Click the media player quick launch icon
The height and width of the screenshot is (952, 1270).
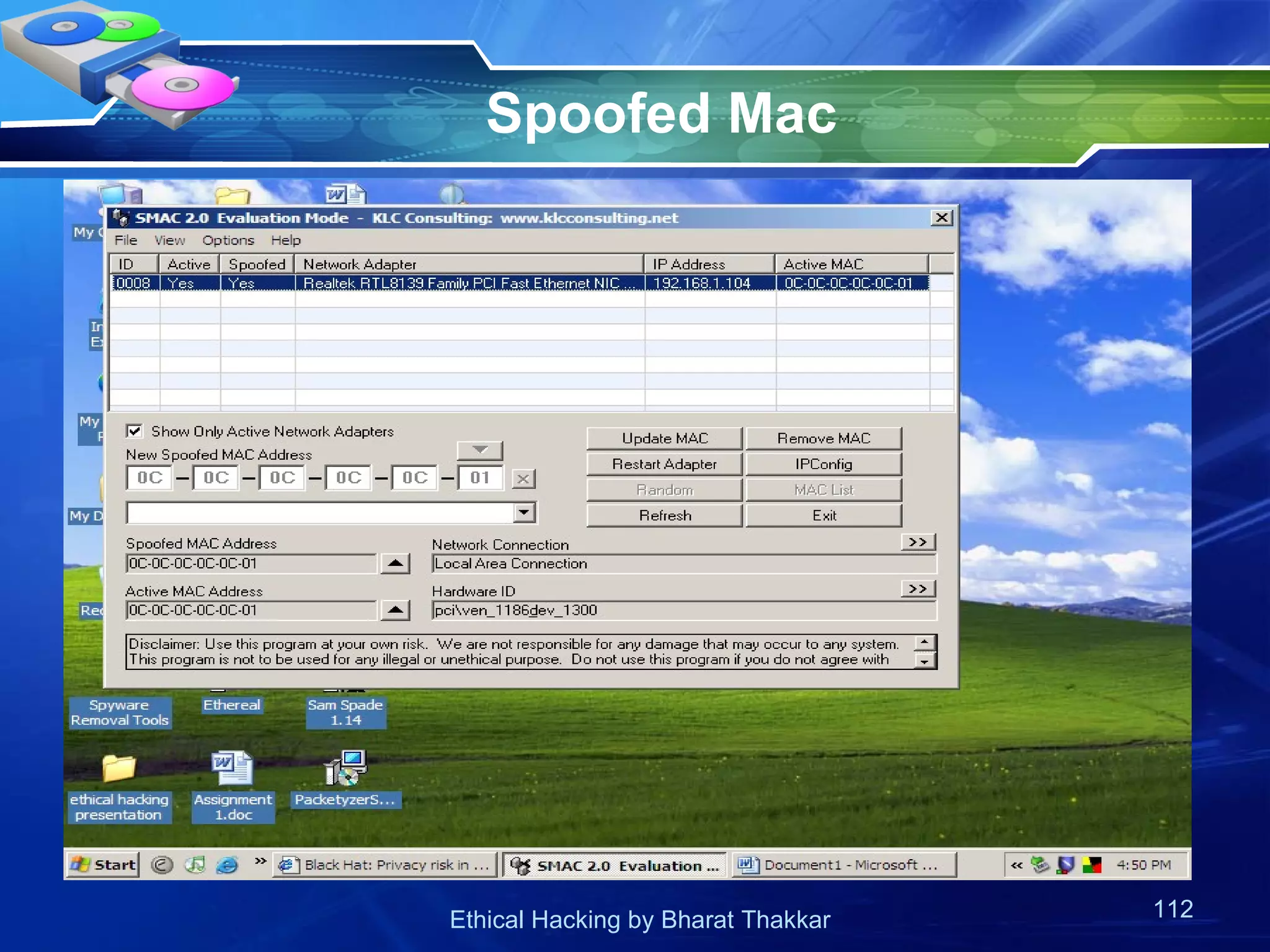click(x=195, y=865)
